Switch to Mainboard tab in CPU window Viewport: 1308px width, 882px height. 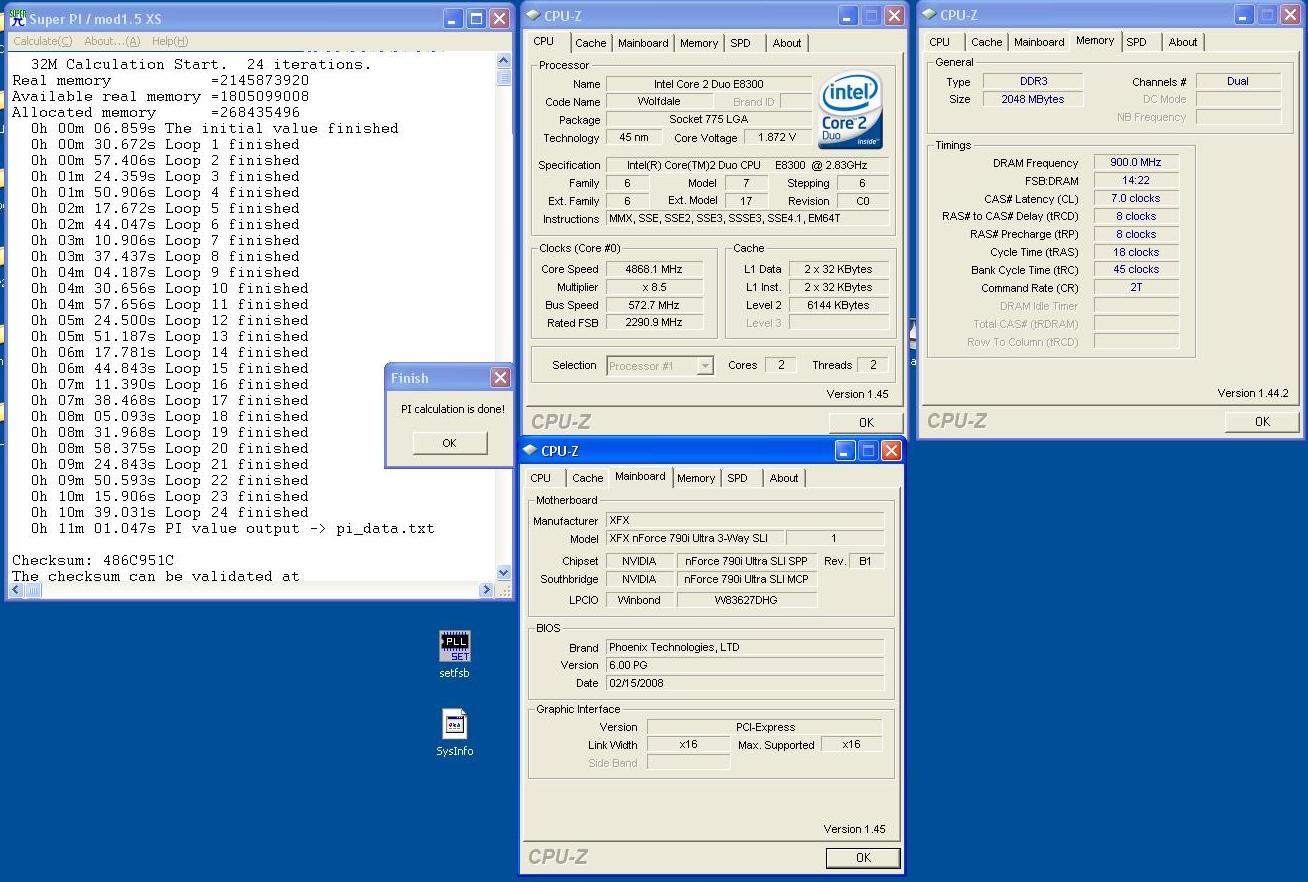(x=643, y=43)
